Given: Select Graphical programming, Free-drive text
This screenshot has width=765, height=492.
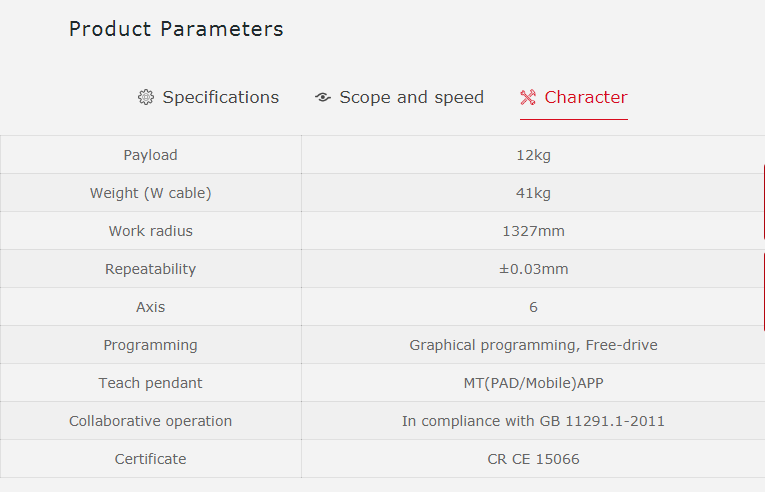Looking at the screenshot, I should pos(533,345).
